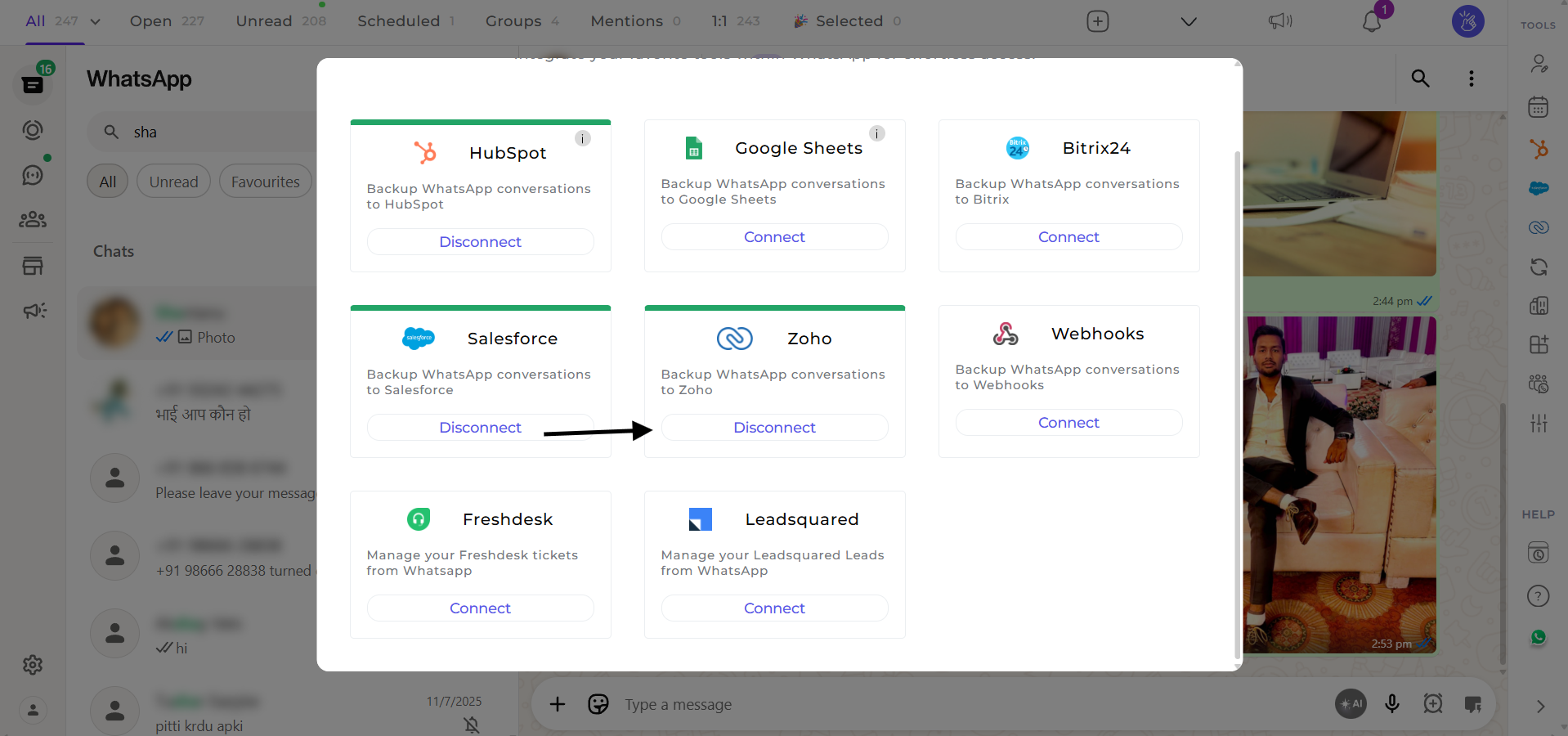Open settings gear in left sidebar
1568x736 pixels.
tap(33, 665)
